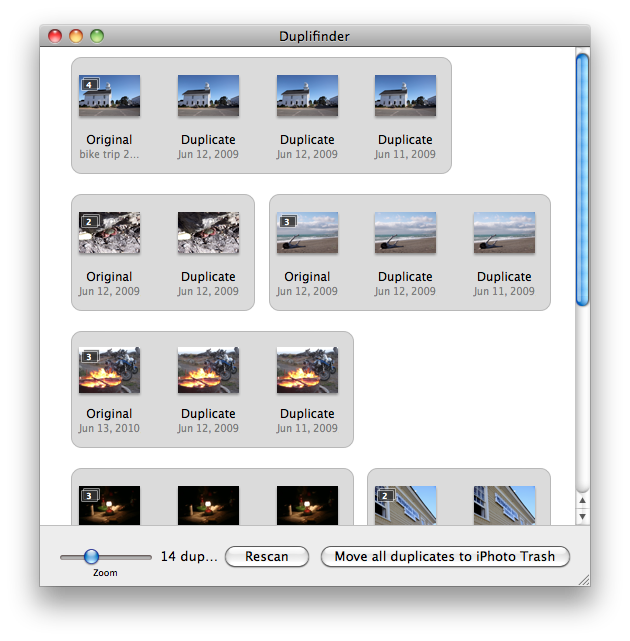630x641 pixels.
Task: Select the first lighthouse Duplicate thumbnail
Action: tap(208, 97)
